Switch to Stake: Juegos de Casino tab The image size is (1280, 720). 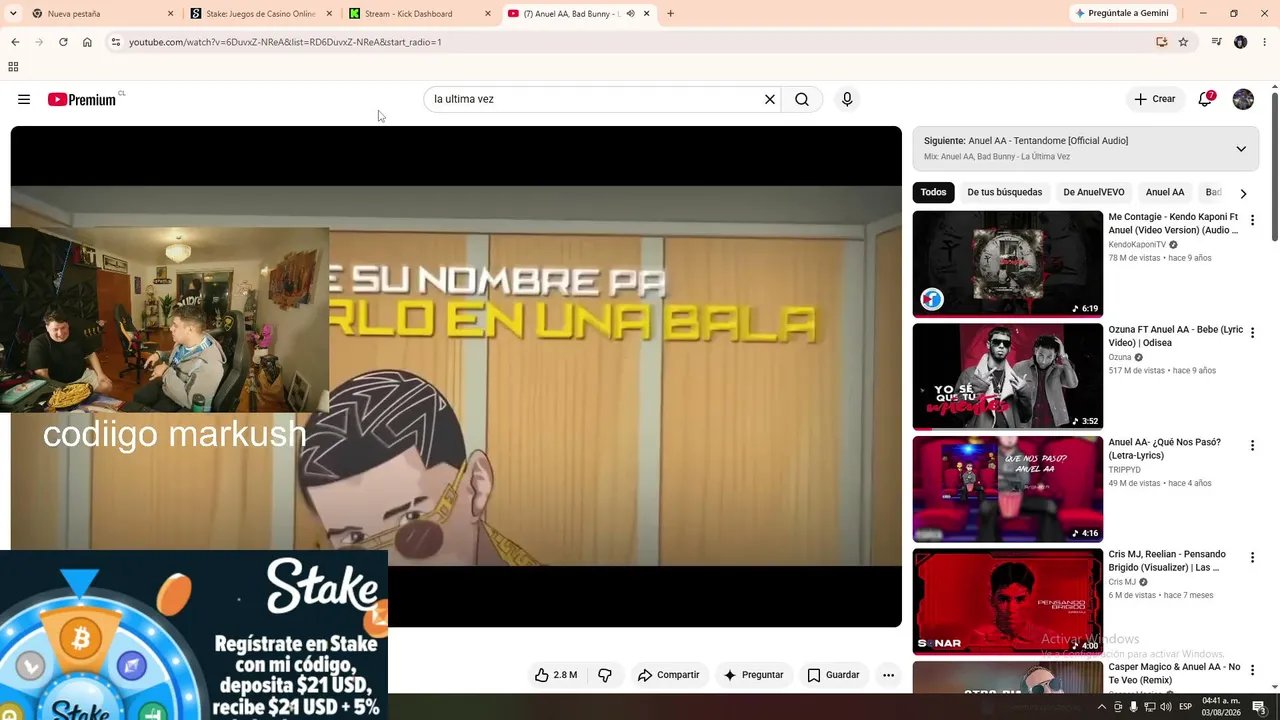[261, 14]
